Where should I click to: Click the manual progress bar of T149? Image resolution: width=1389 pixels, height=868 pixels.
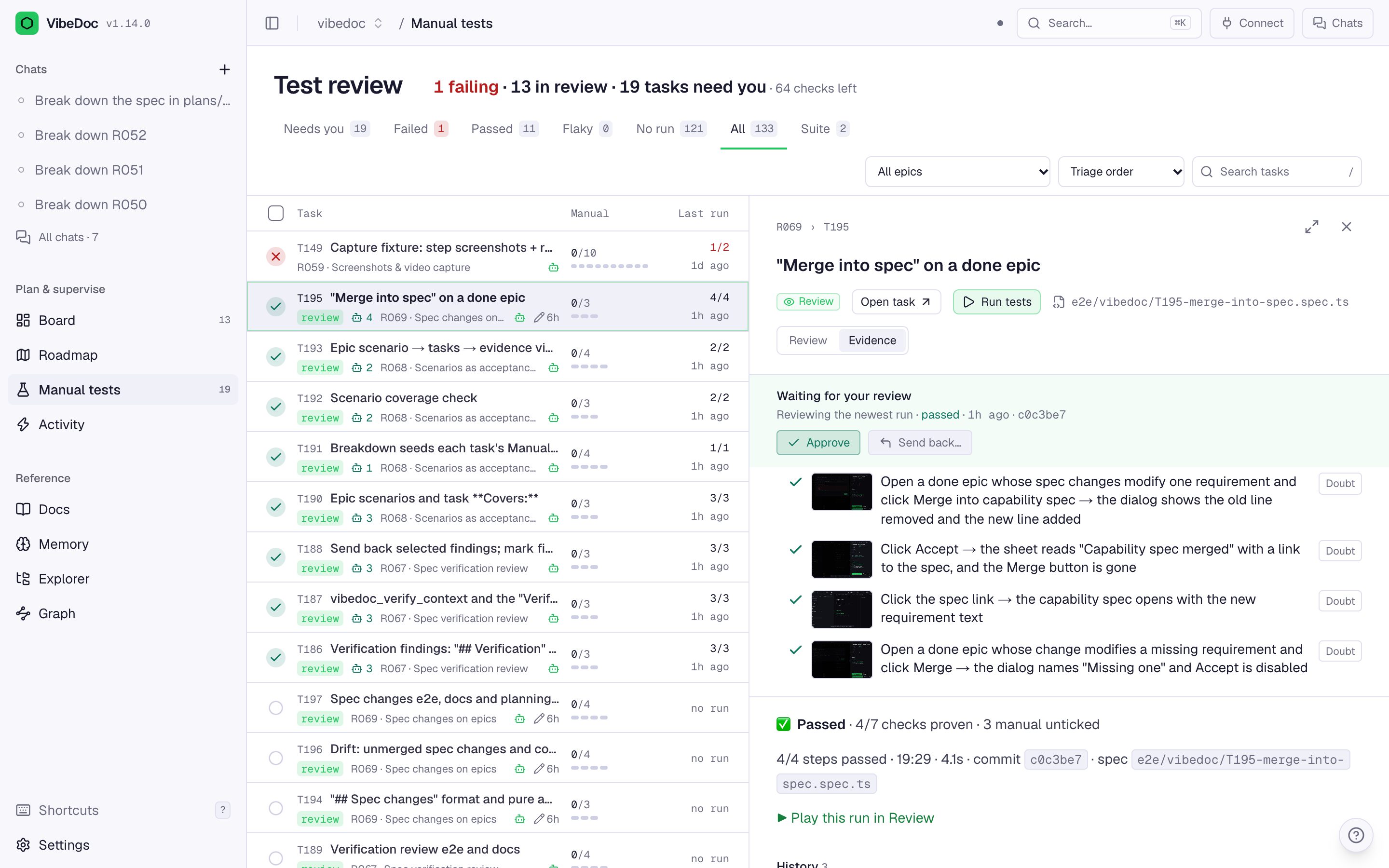click(x=610, y=266)
